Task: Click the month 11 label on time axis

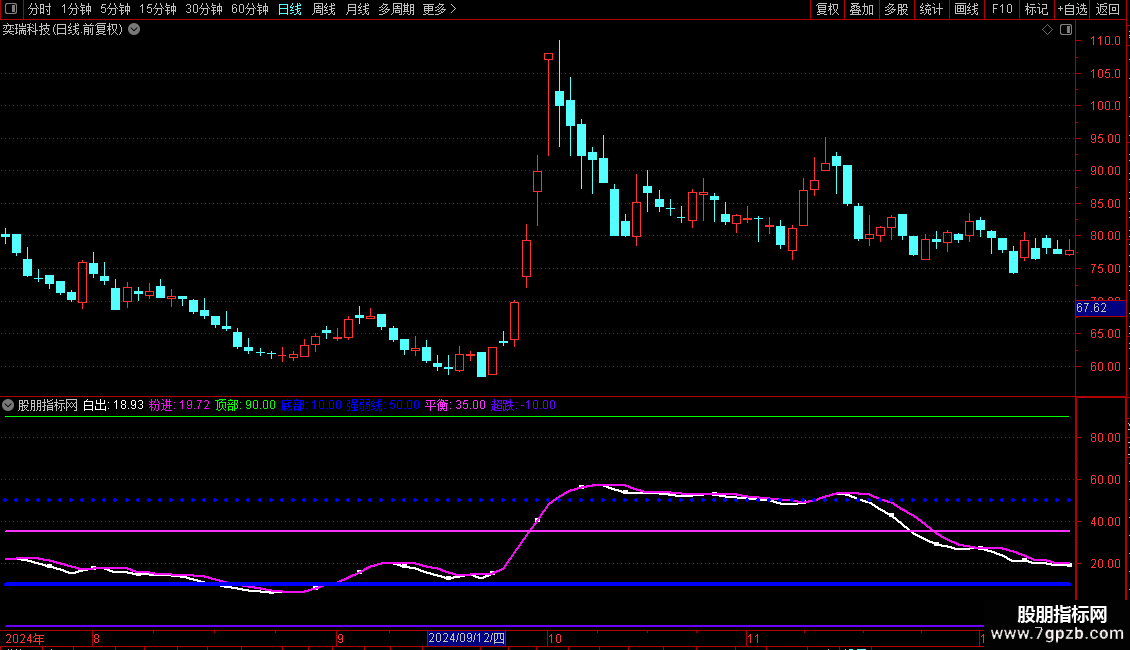Action: (x=753, y=638)
